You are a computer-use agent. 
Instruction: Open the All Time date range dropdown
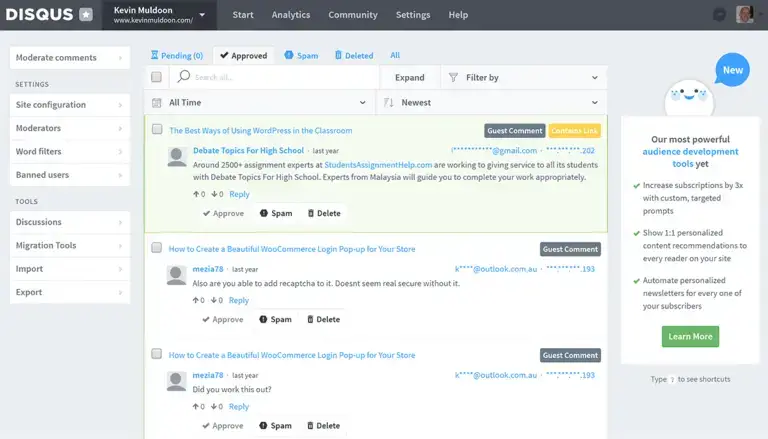pyautogui.click(x=260, y=102)
